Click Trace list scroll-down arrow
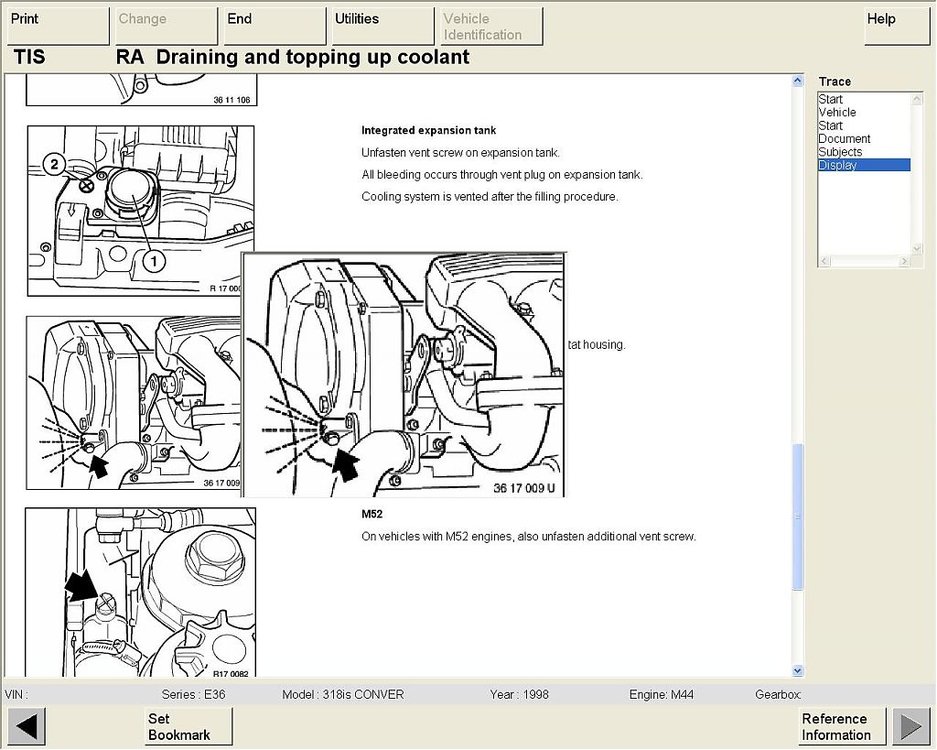 click(917, 249)
